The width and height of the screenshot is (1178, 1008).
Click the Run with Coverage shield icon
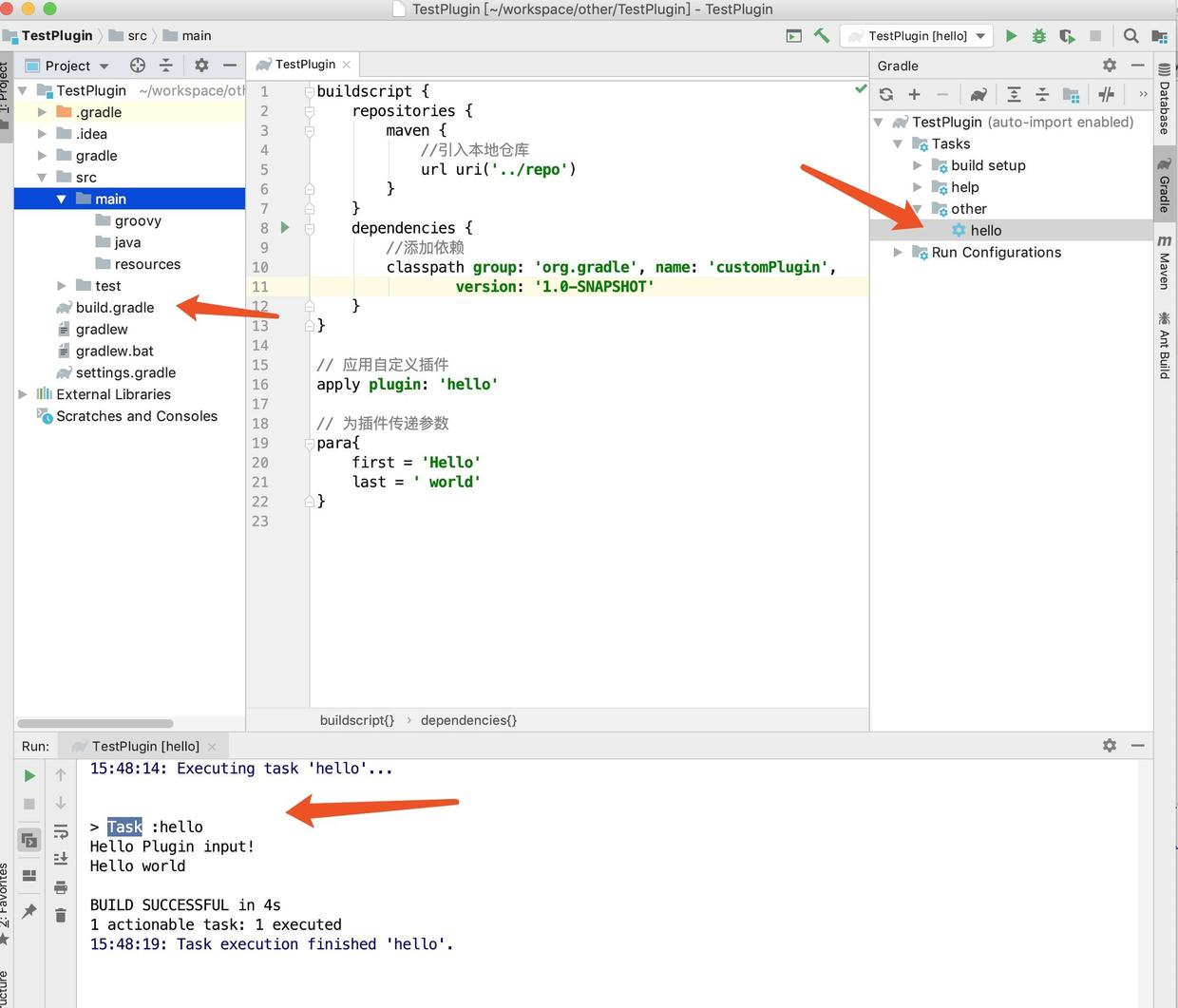[1067, 36]
